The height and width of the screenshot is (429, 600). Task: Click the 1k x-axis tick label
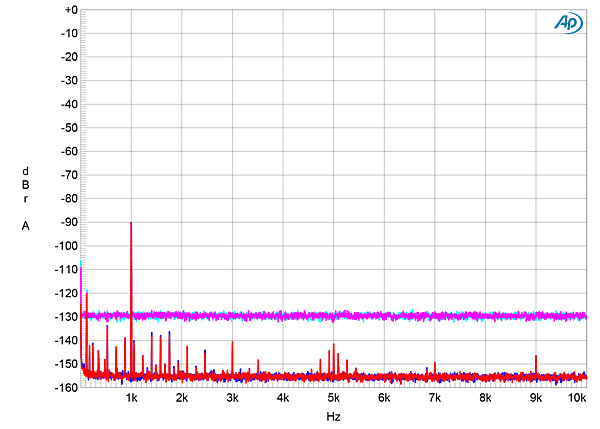[x=131, y=398]
